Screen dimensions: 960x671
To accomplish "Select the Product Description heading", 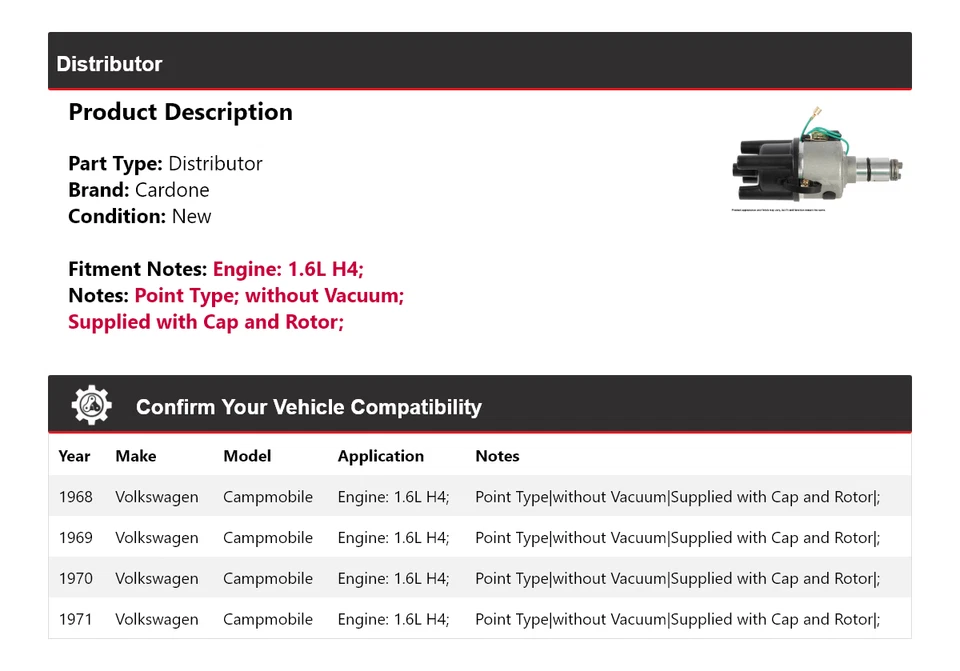I will click(180, 112).
